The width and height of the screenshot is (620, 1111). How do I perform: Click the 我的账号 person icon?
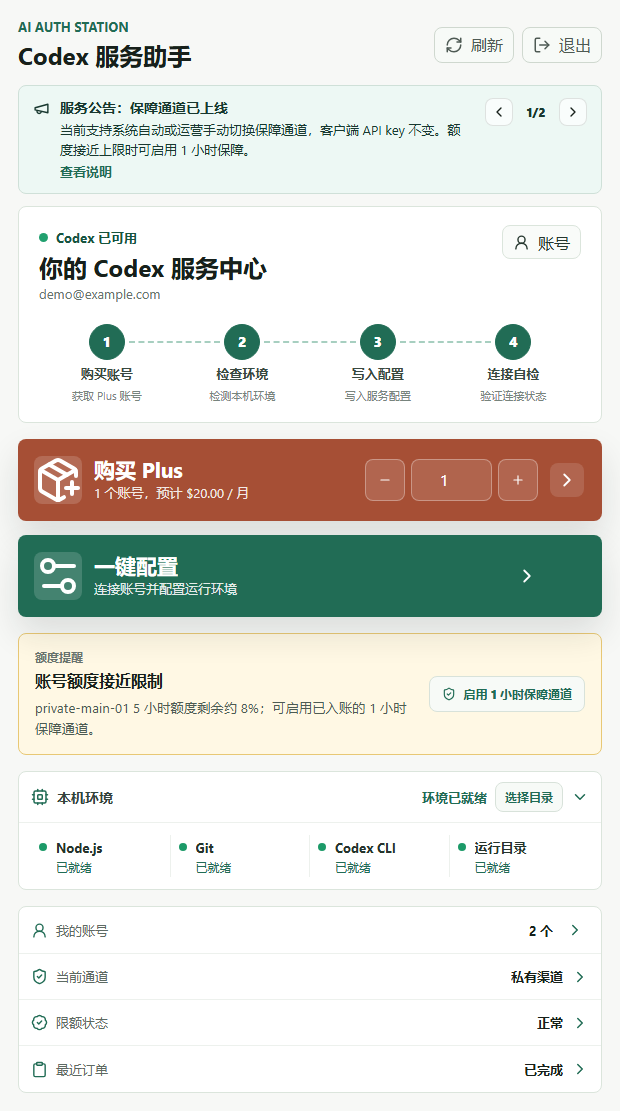(40, 930)
